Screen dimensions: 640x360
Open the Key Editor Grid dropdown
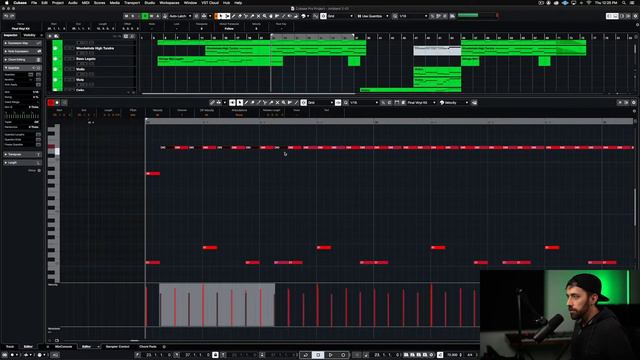pos(320,102)
